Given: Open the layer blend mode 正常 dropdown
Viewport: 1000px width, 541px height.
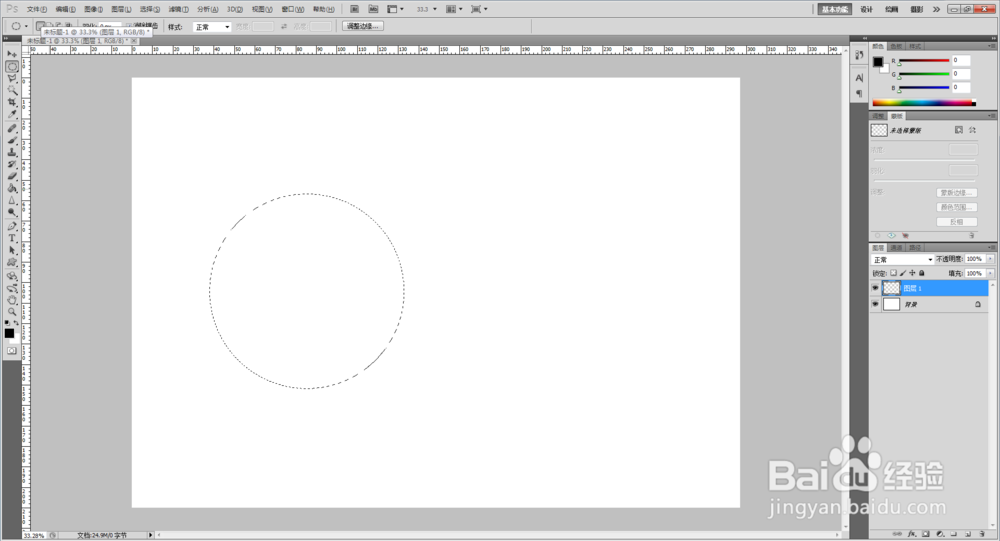Looking at the screenshot, I should (x=902, y=260).
